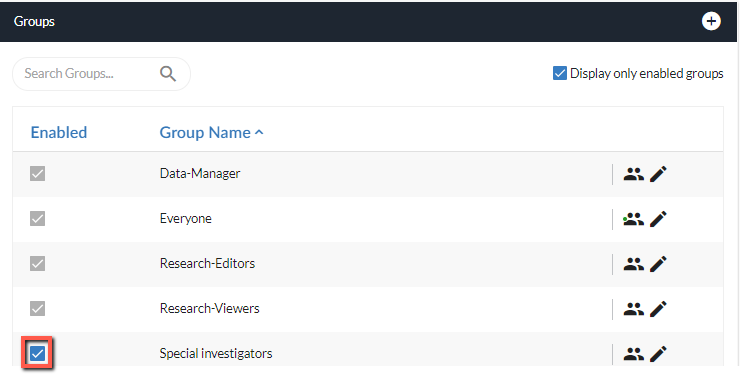This screenshot has width=741, height=374.
Task: Focus the Search Groups input field
Action: point(101,74)
